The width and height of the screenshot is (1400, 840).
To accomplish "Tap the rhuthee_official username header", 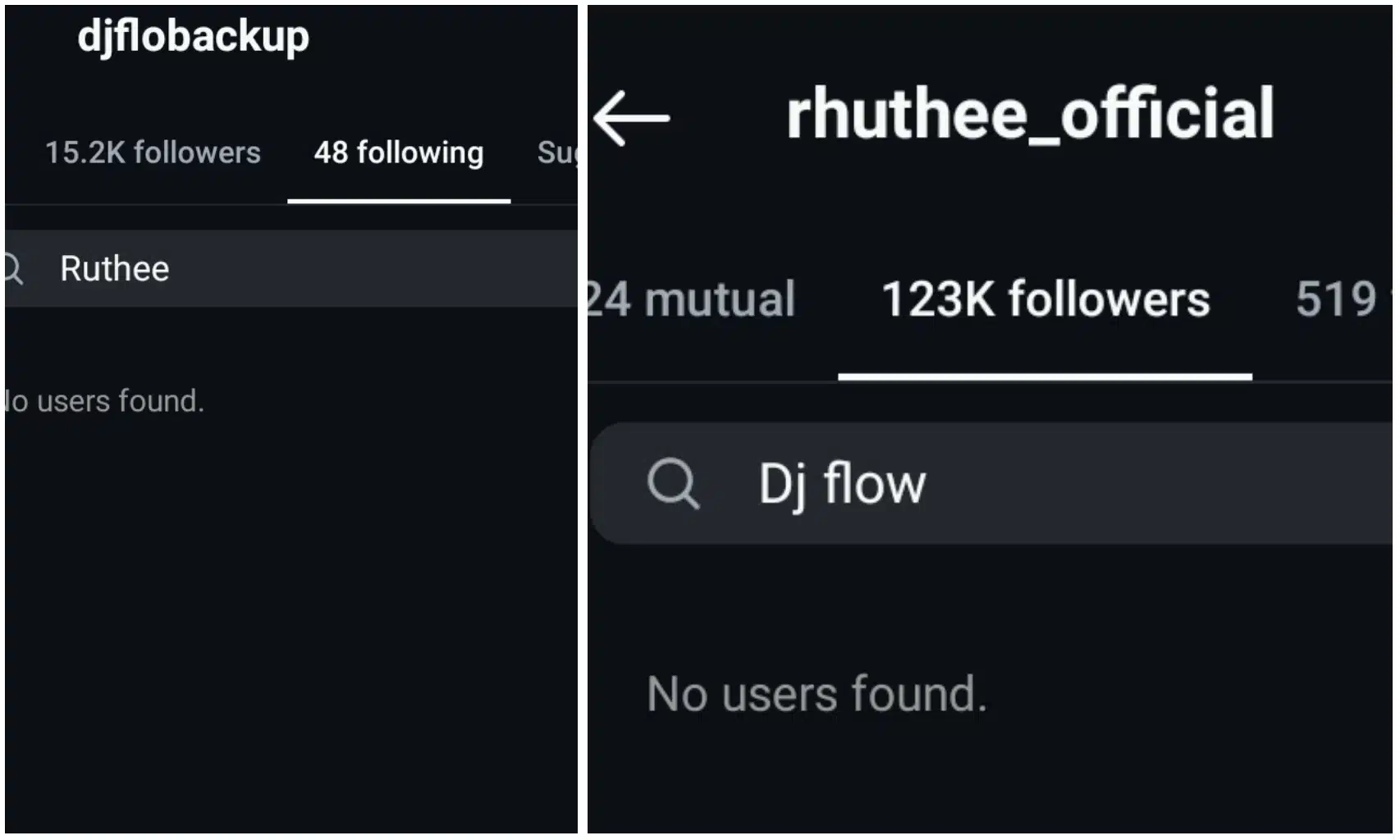I will pyautogui.click(x=1030, y=115).
